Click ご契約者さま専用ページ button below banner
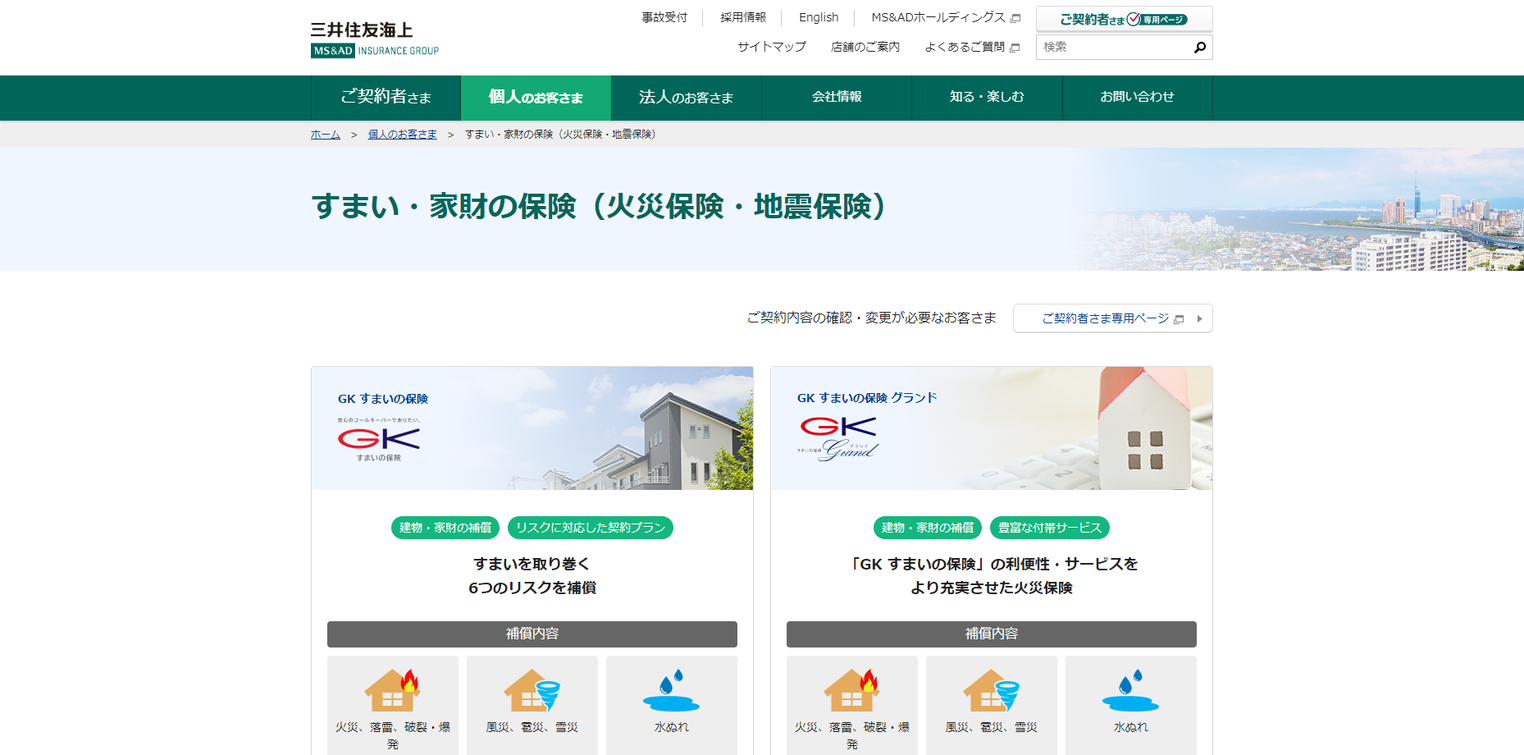This screenshot has width=1524, height=755. pos(1113,318)
